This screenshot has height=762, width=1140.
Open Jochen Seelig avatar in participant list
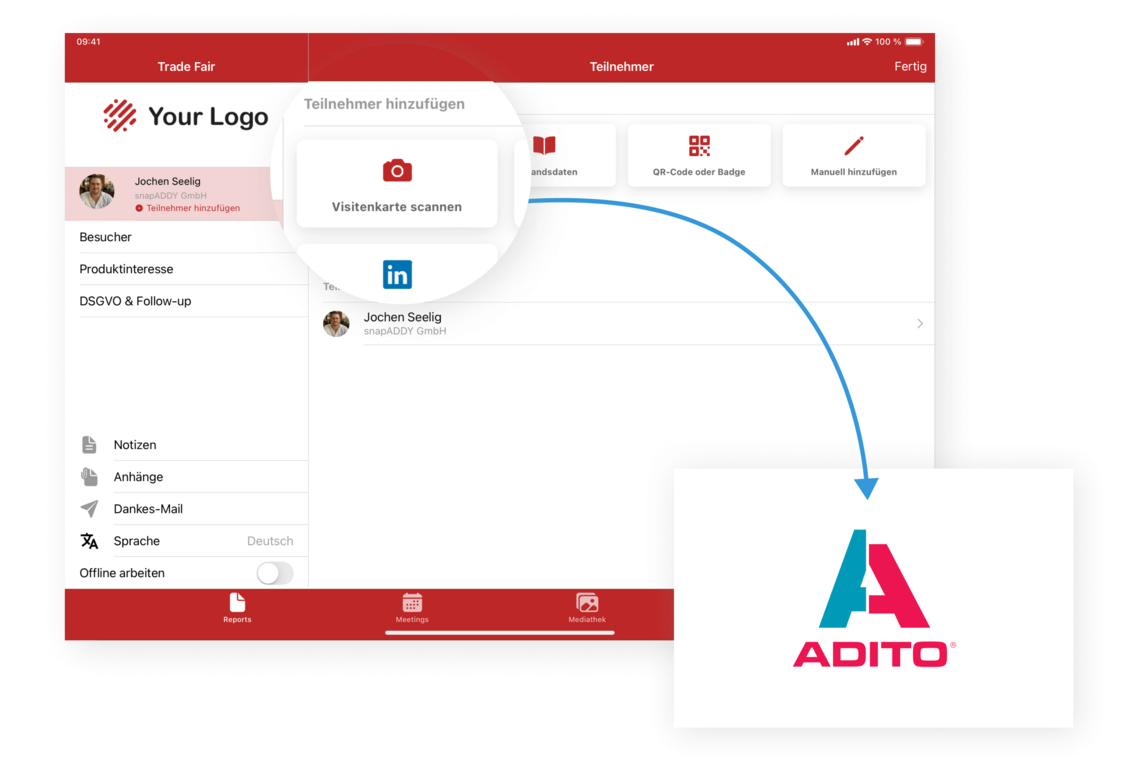336,324
